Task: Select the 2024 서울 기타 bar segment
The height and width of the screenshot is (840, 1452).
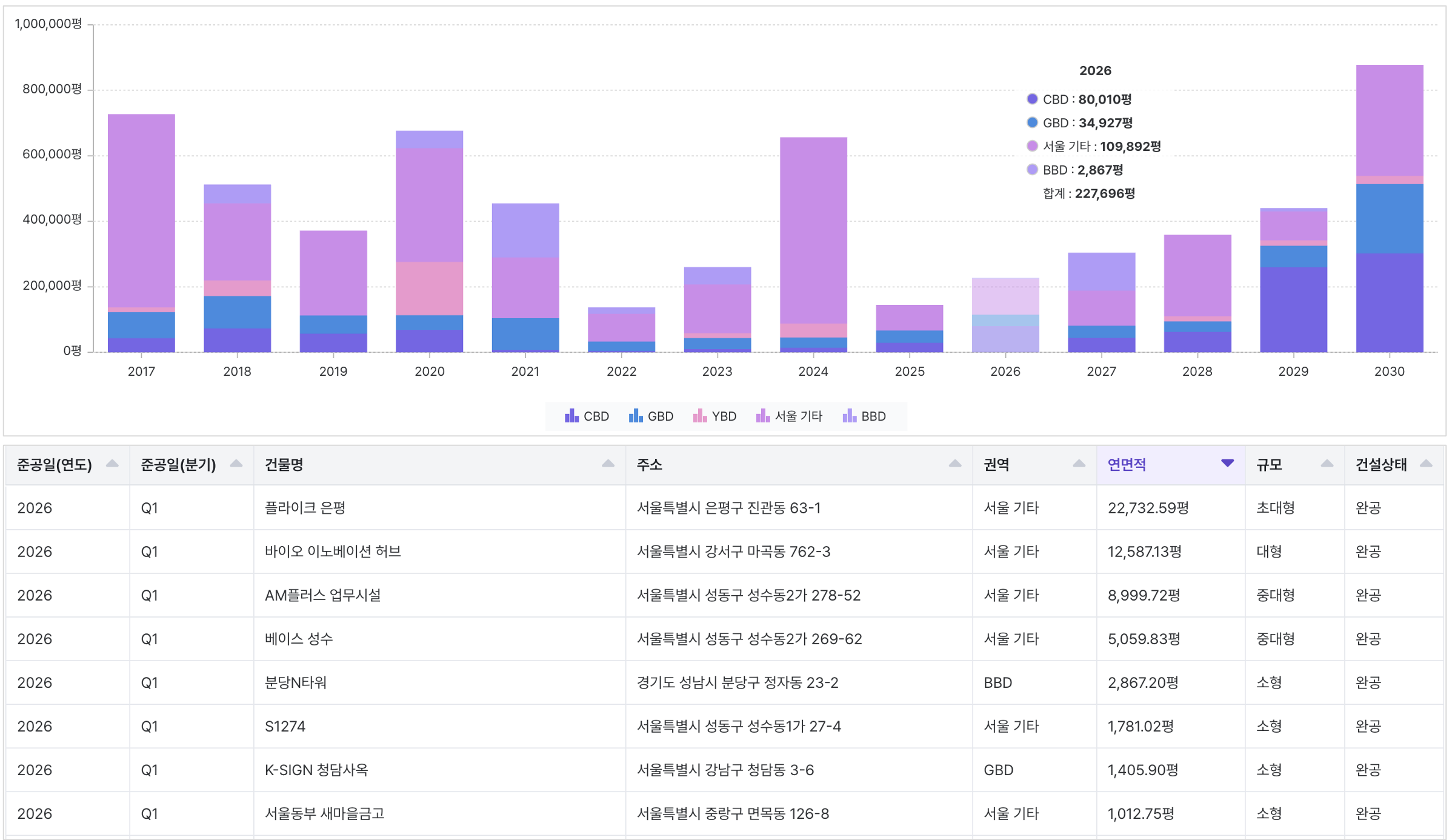Action: point(813,230)
